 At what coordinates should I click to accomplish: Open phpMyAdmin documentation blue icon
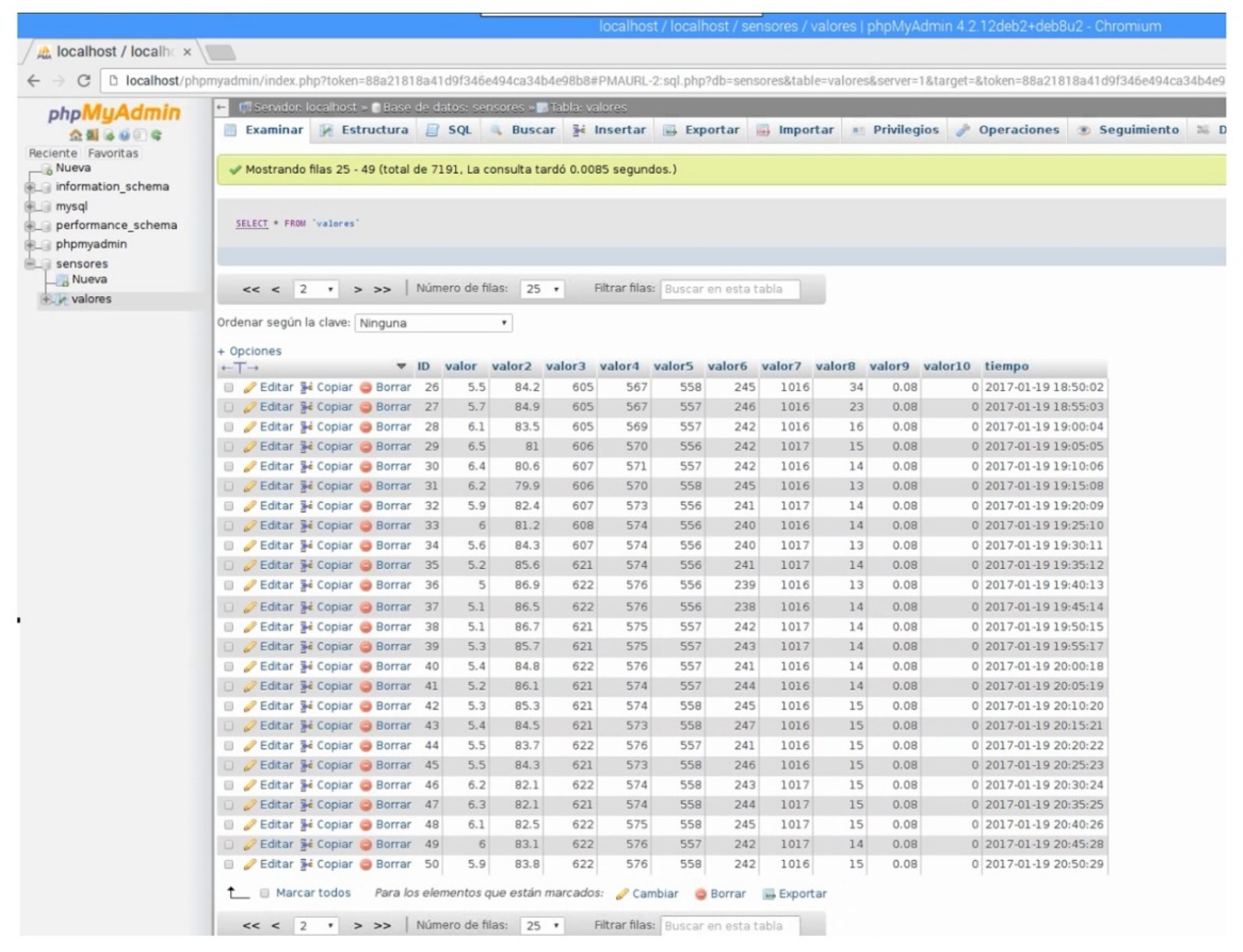click(x=124, y=135)
